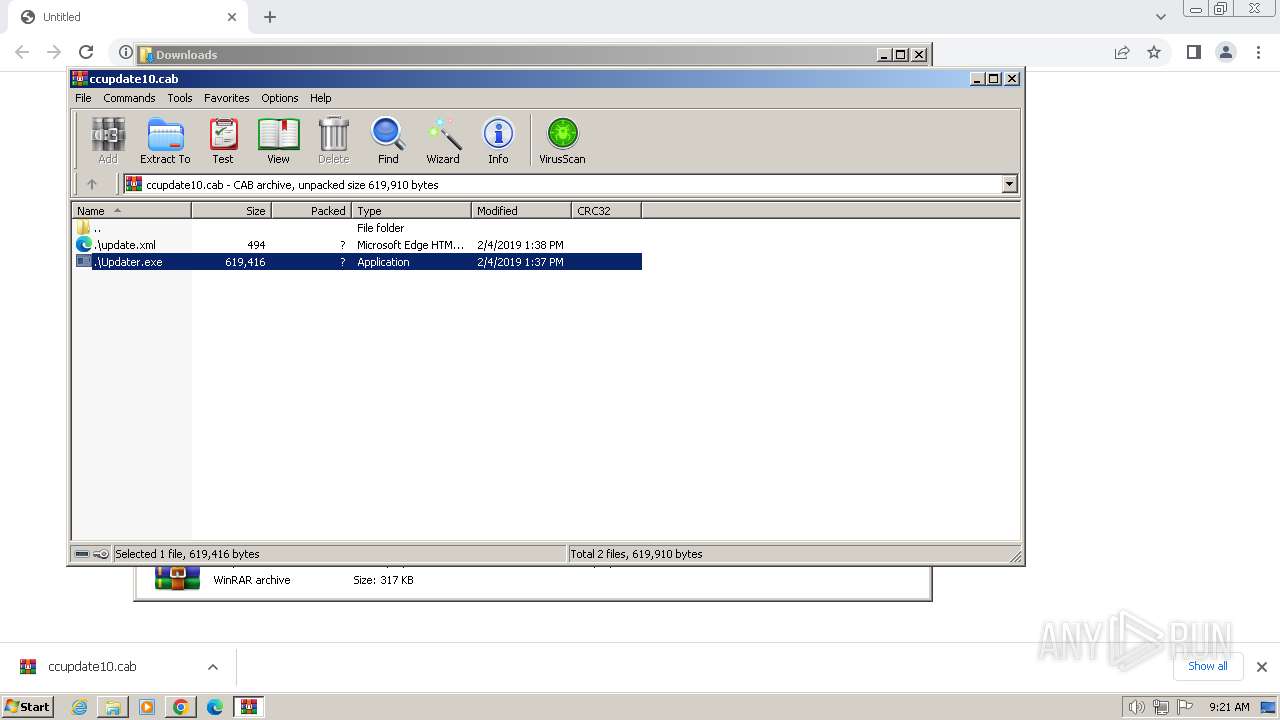Go up one folder level

tap(92, 184)
